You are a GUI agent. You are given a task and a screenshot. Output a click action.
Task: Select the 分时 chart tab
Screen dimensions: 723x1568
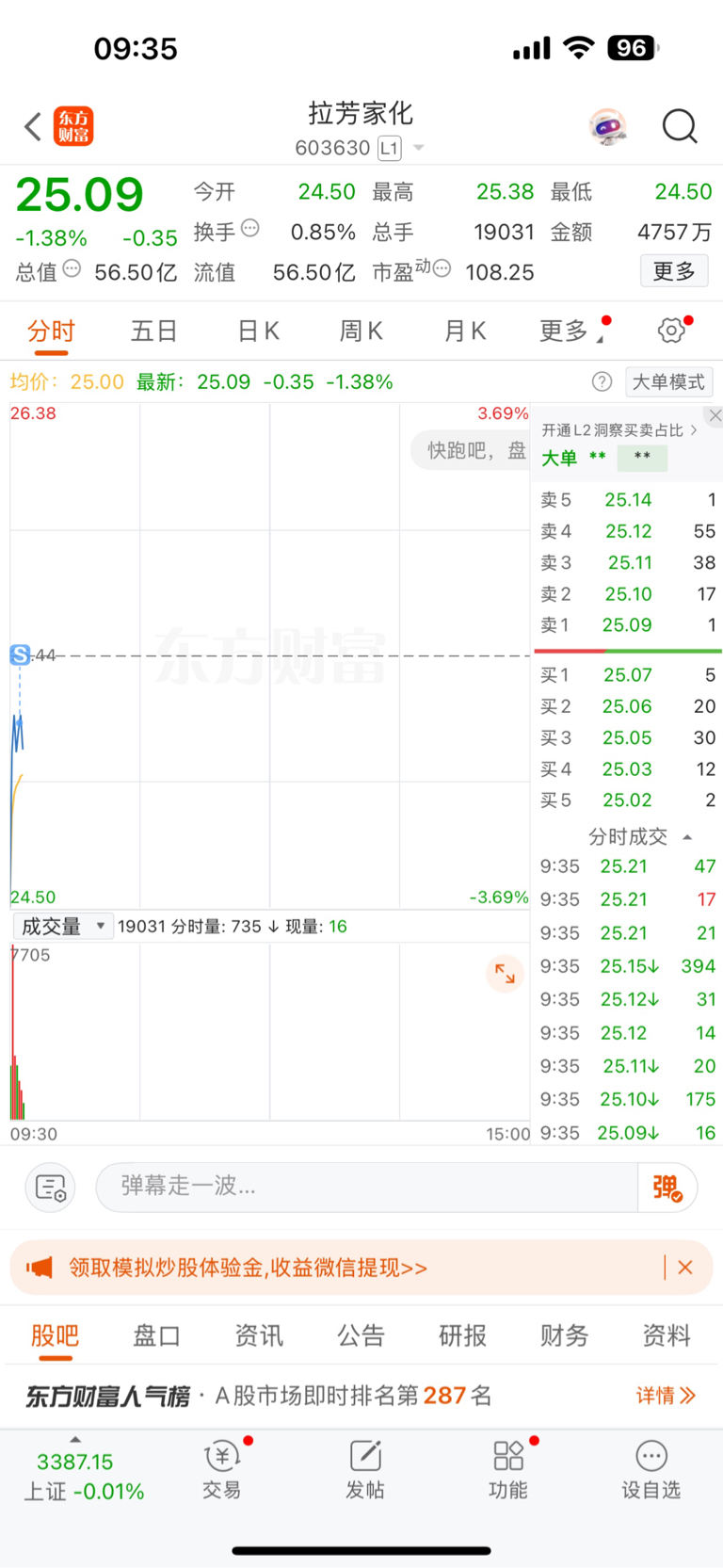(51, 331)
